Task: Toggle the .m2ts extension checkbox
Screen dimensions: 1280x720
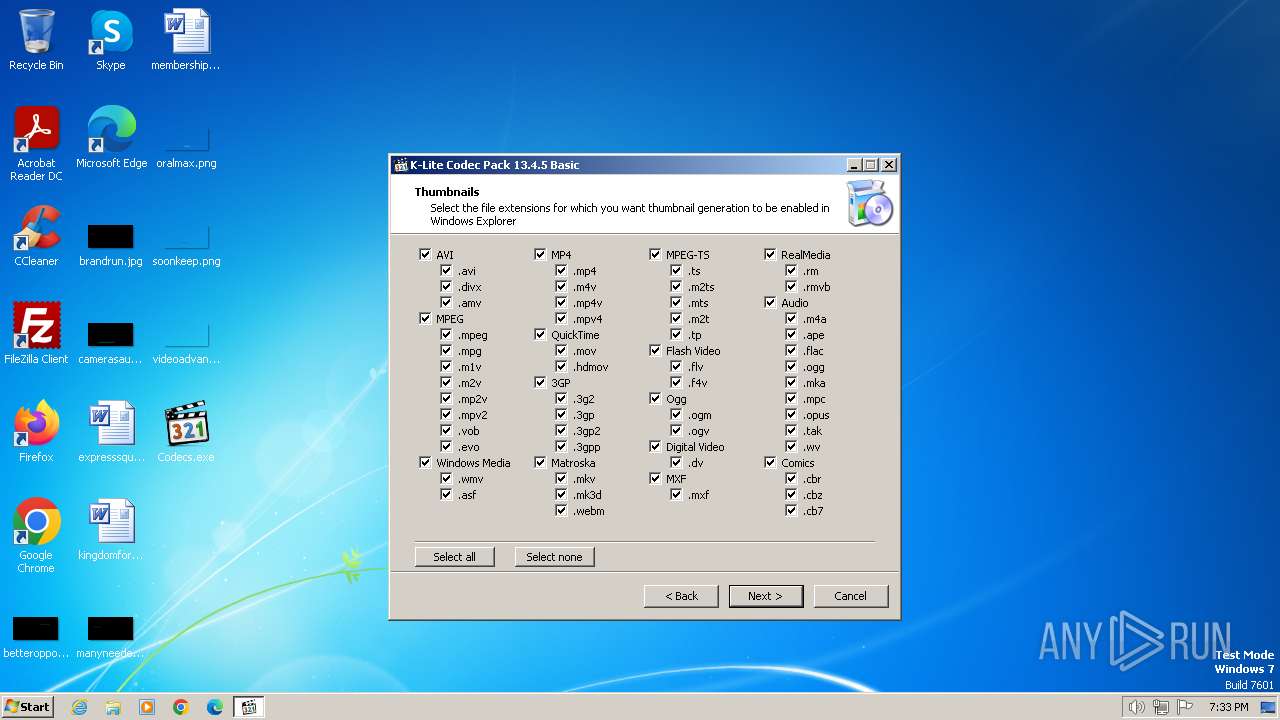Action: click(676, 287)
